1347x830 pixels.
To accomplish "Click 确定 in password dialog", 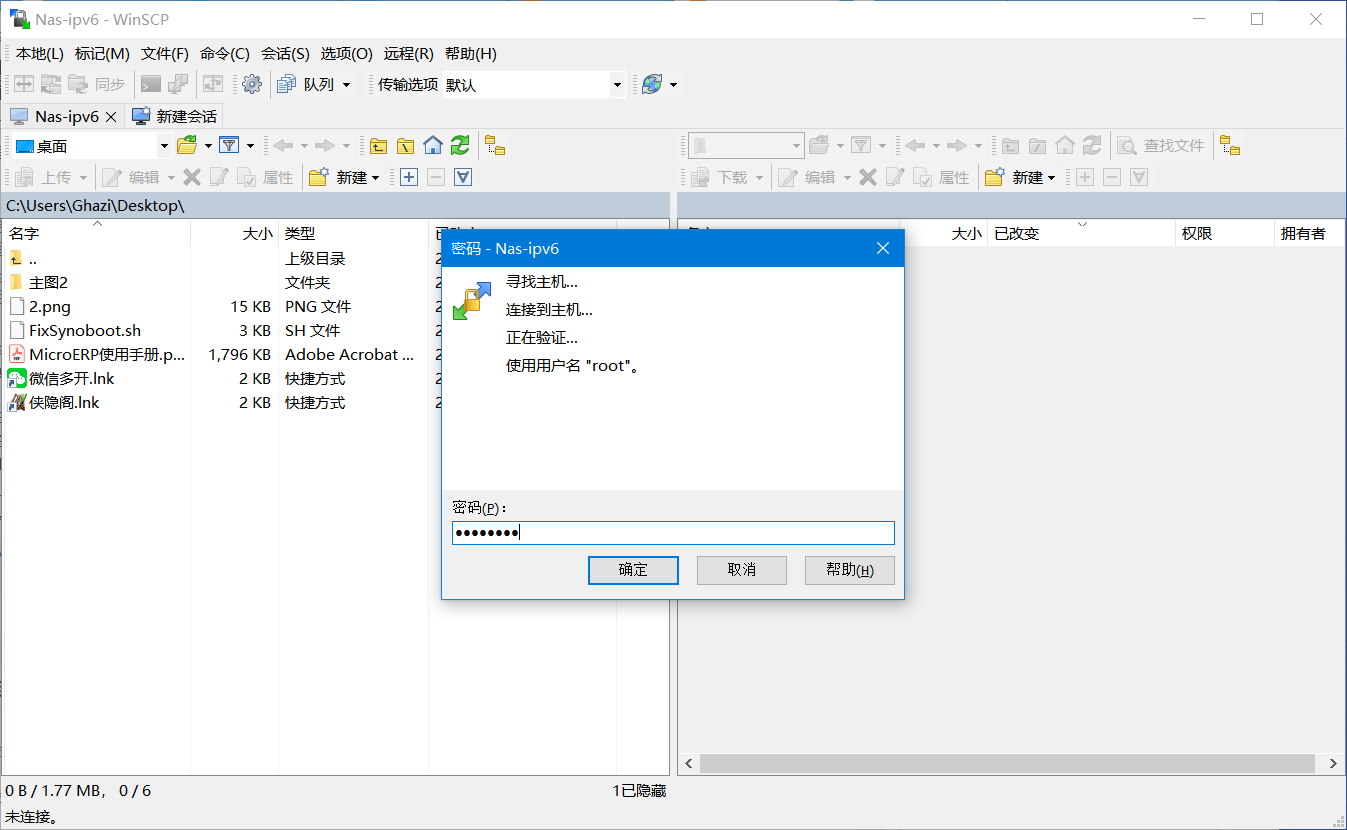I will [633, 570].
